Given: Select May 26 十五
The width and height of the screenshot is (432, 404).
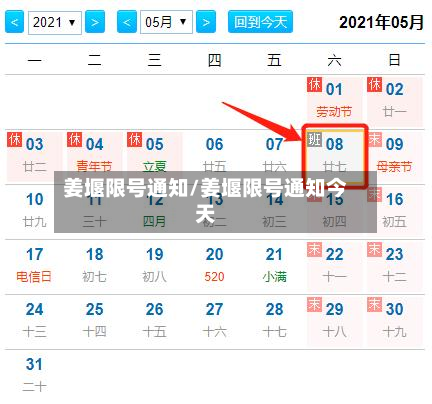Looking at the screenshot, I should pos(155,321).
